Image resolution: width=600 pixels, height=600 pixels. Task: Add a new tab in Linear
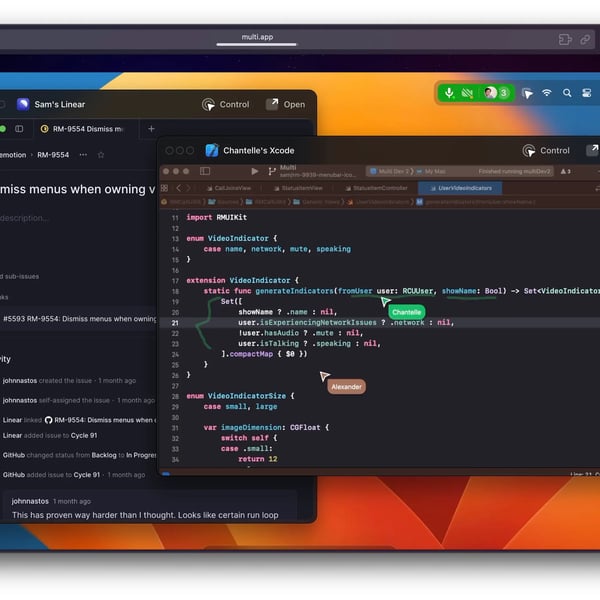[152, 129]
